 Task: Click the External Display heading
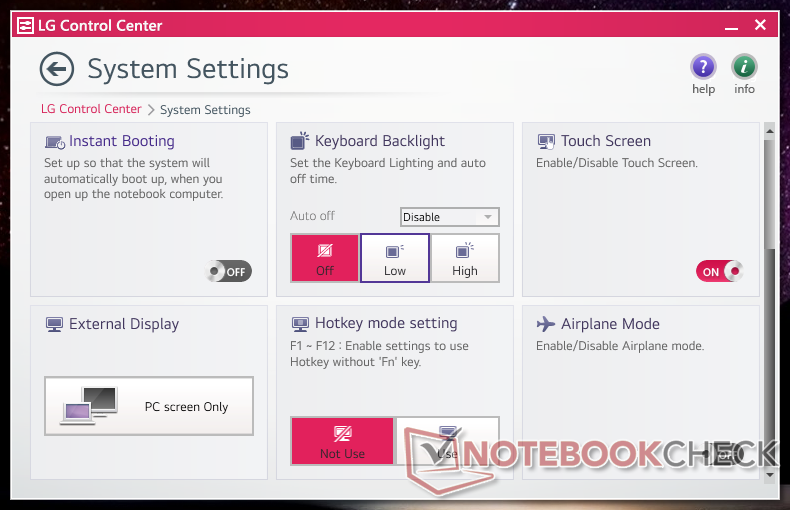124,324
